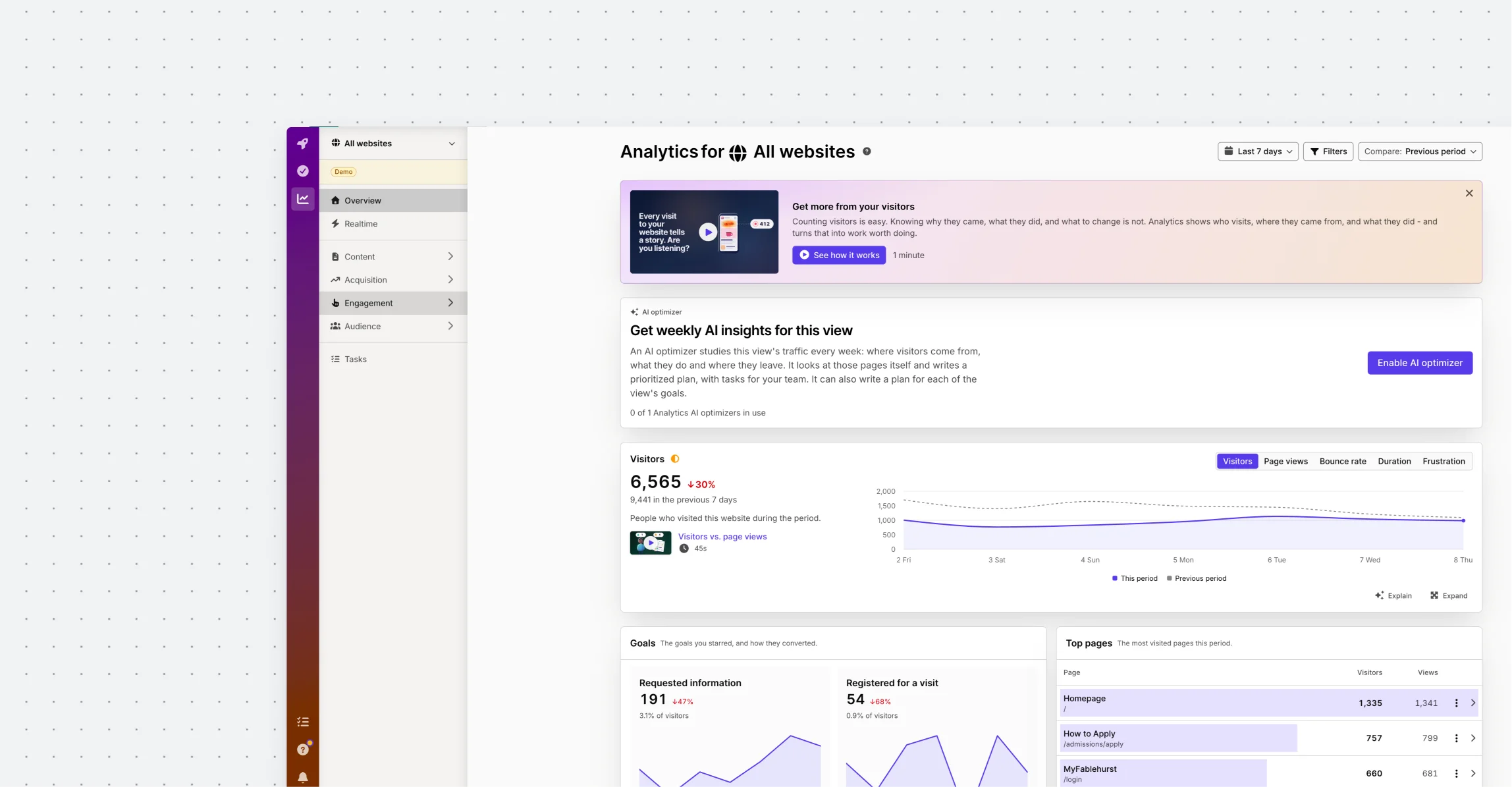Image resolution: width=1512 pixels, height=787 pixels.
Task: Open the task list icon at sidebar bottom
Action: [303, 722]
